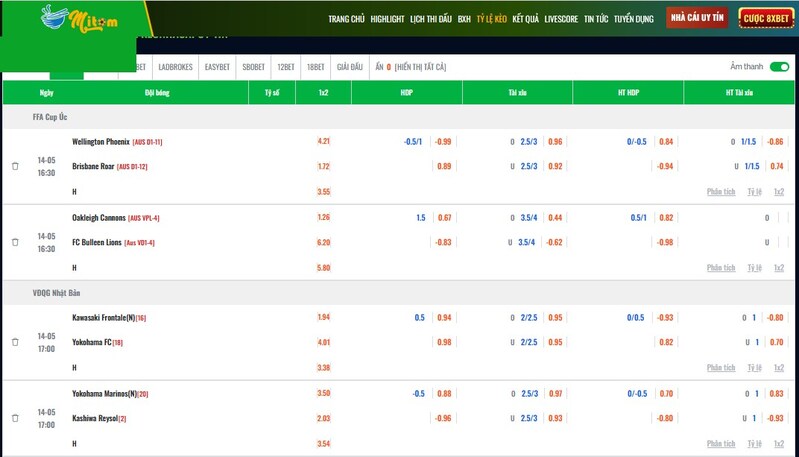Click draw odds 3.55 in Wellington match
This screenshot has width=799, height=457.
click(324, 192)
